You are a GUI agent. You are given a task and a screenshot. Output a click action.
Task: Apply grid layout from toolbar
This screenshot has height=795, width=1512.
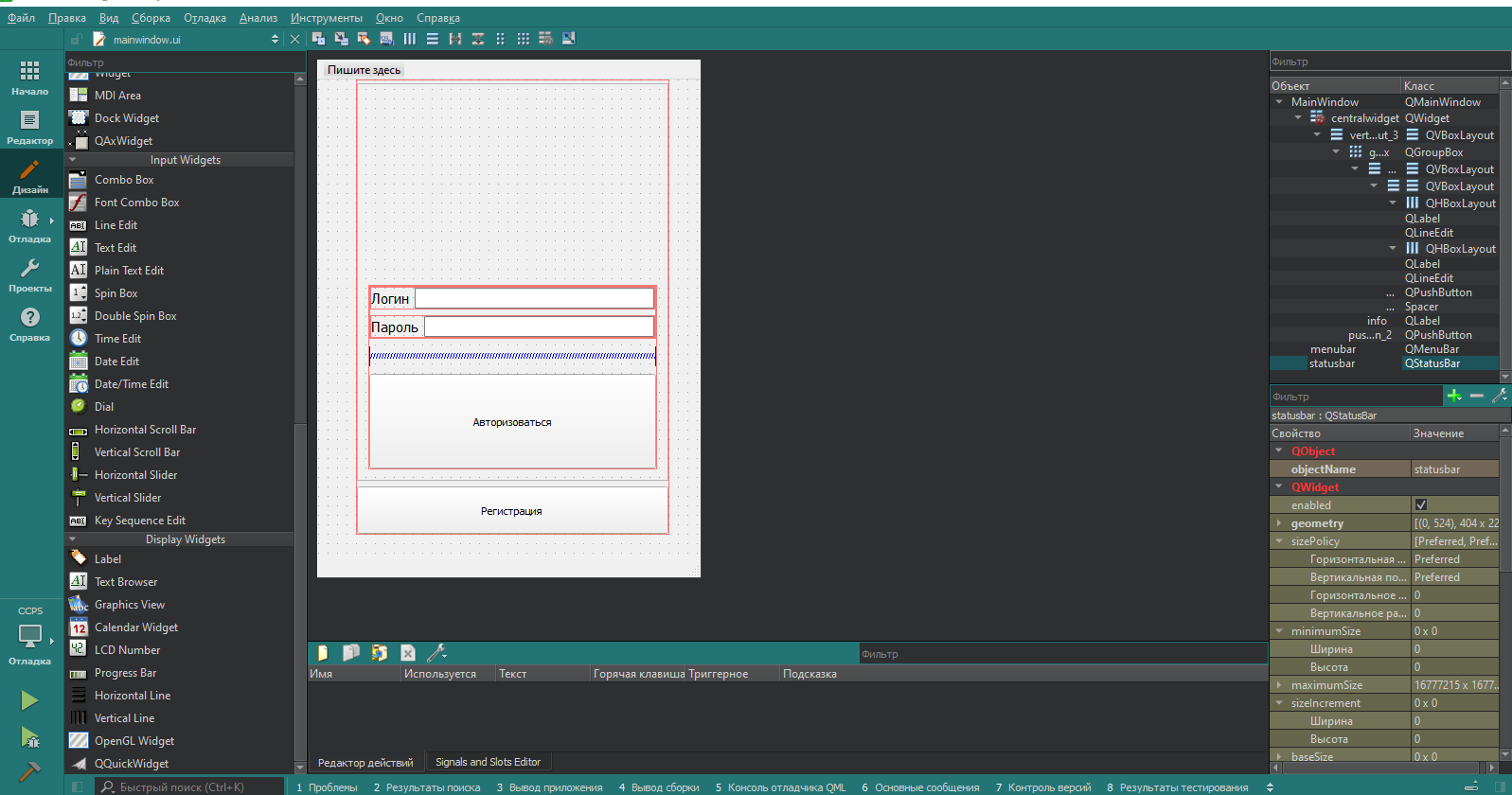[524, 39]
